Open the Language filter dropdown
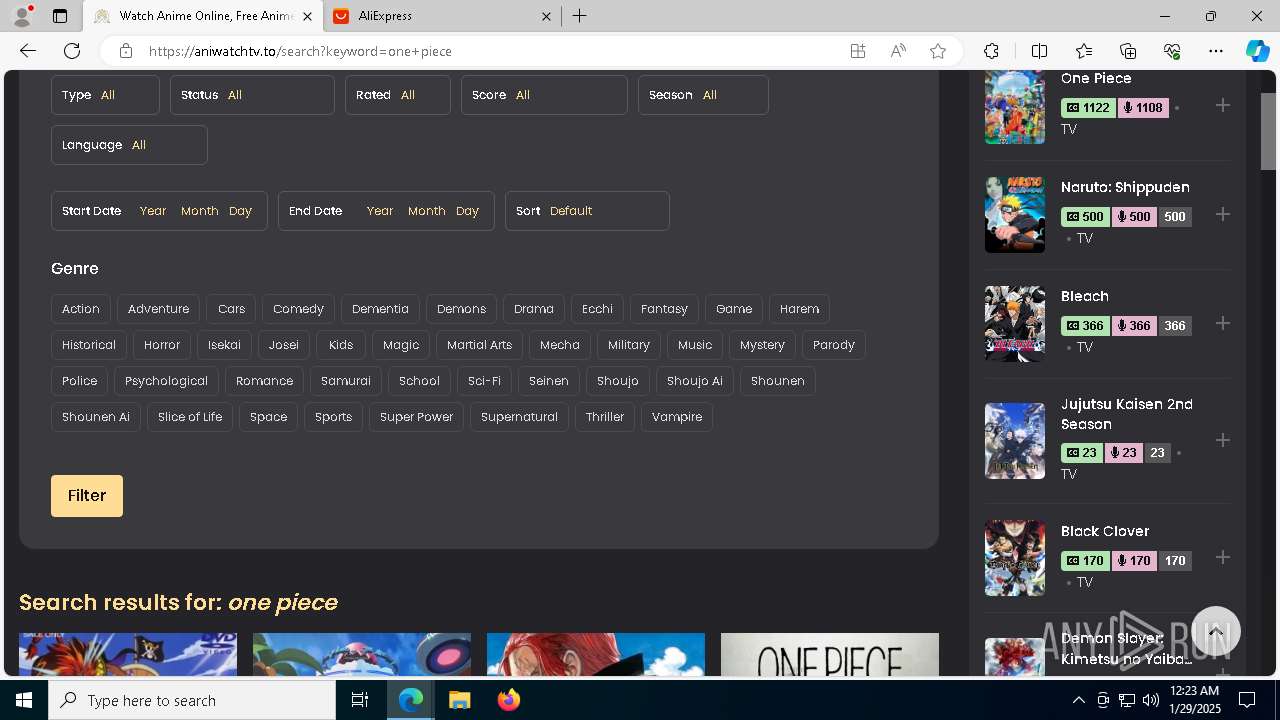Image resolution: width=1280 pixels, height=720 pixels. click(129, 145)
